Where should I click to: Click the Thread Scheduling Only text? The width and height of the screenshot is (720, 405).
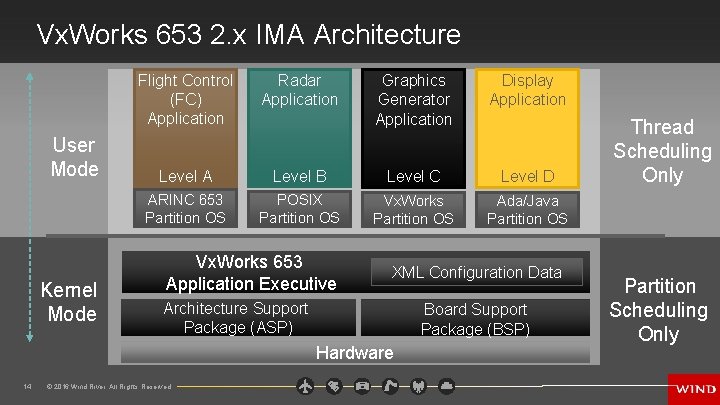pyautogui.click(x=662, y=151)
